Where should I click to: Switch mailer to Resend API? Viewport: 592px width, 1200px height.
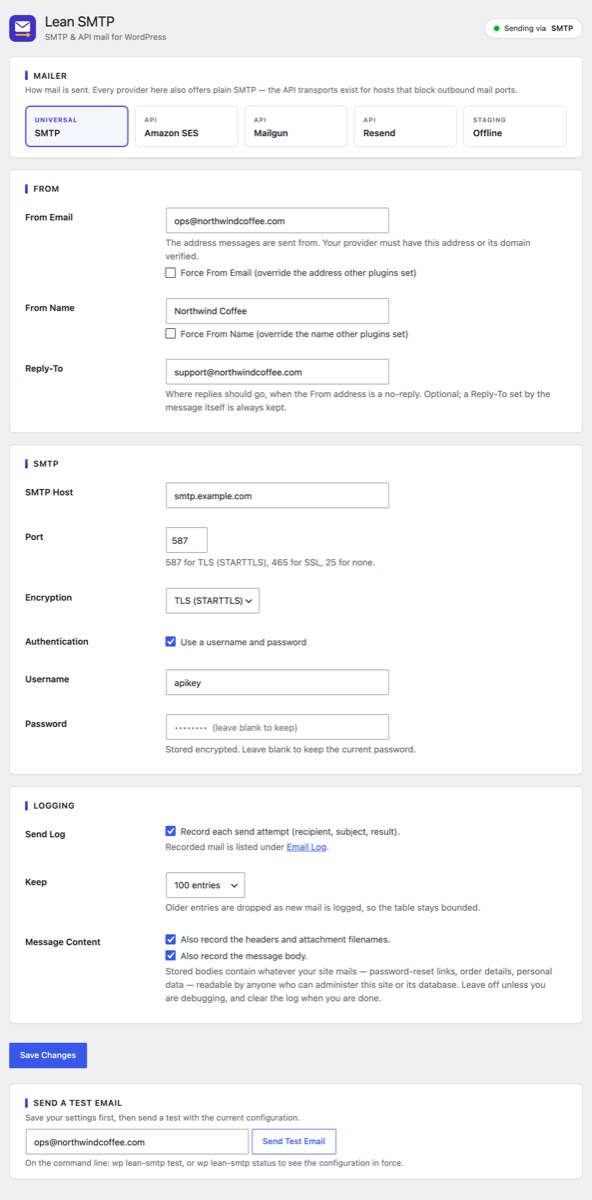pos(405,126)
